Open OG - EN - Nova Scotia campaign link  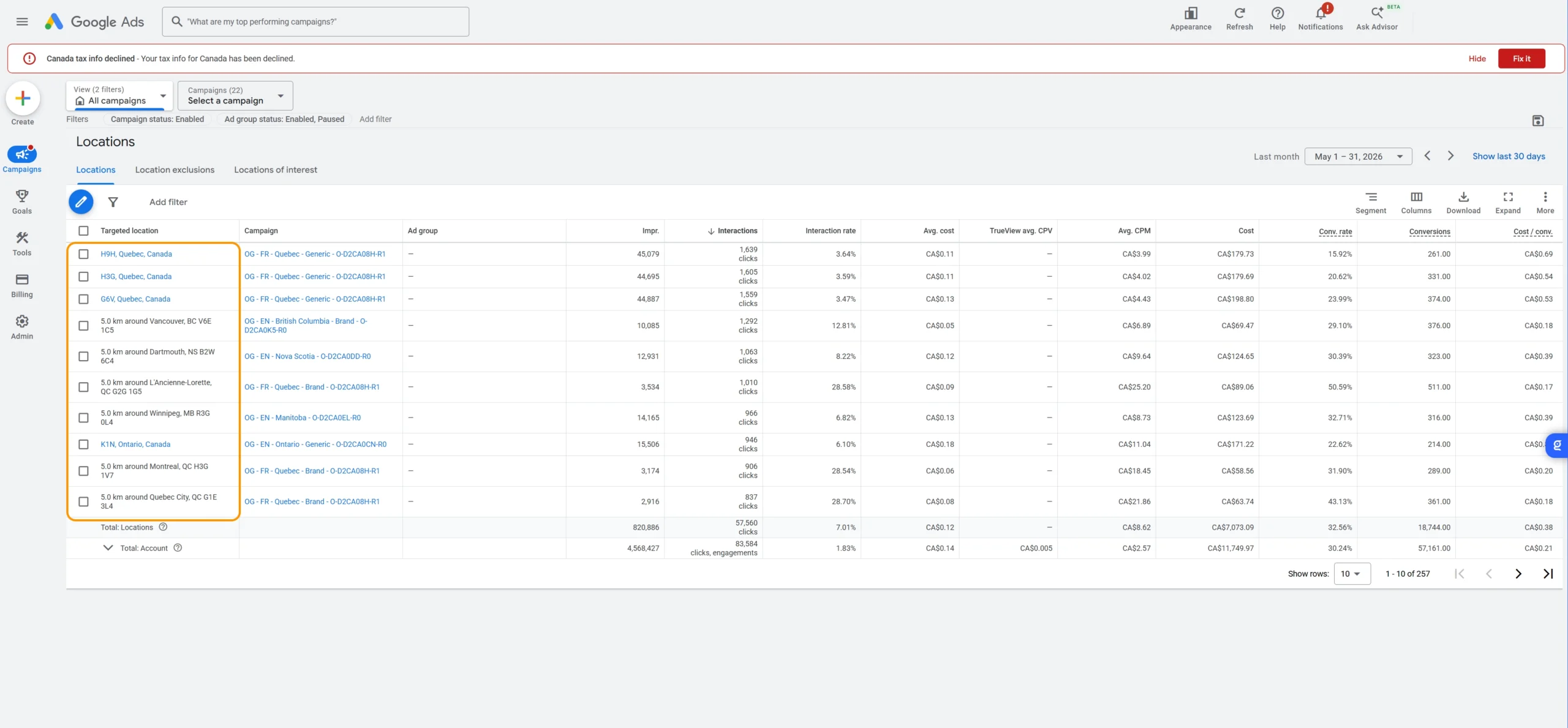307,356
